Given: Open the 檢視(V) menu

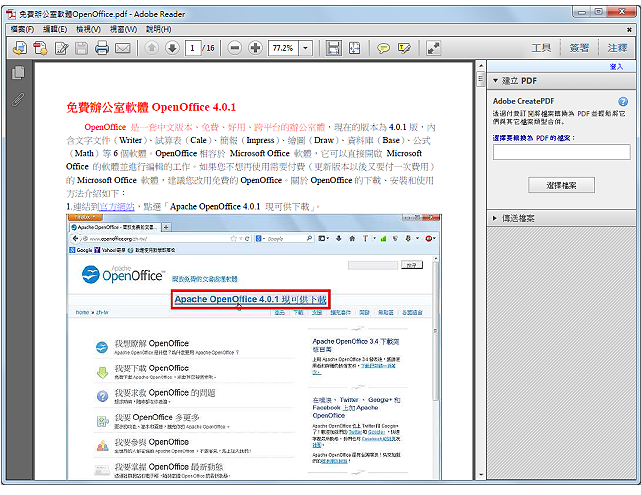Looking at the screenshot, I should 88,29.
